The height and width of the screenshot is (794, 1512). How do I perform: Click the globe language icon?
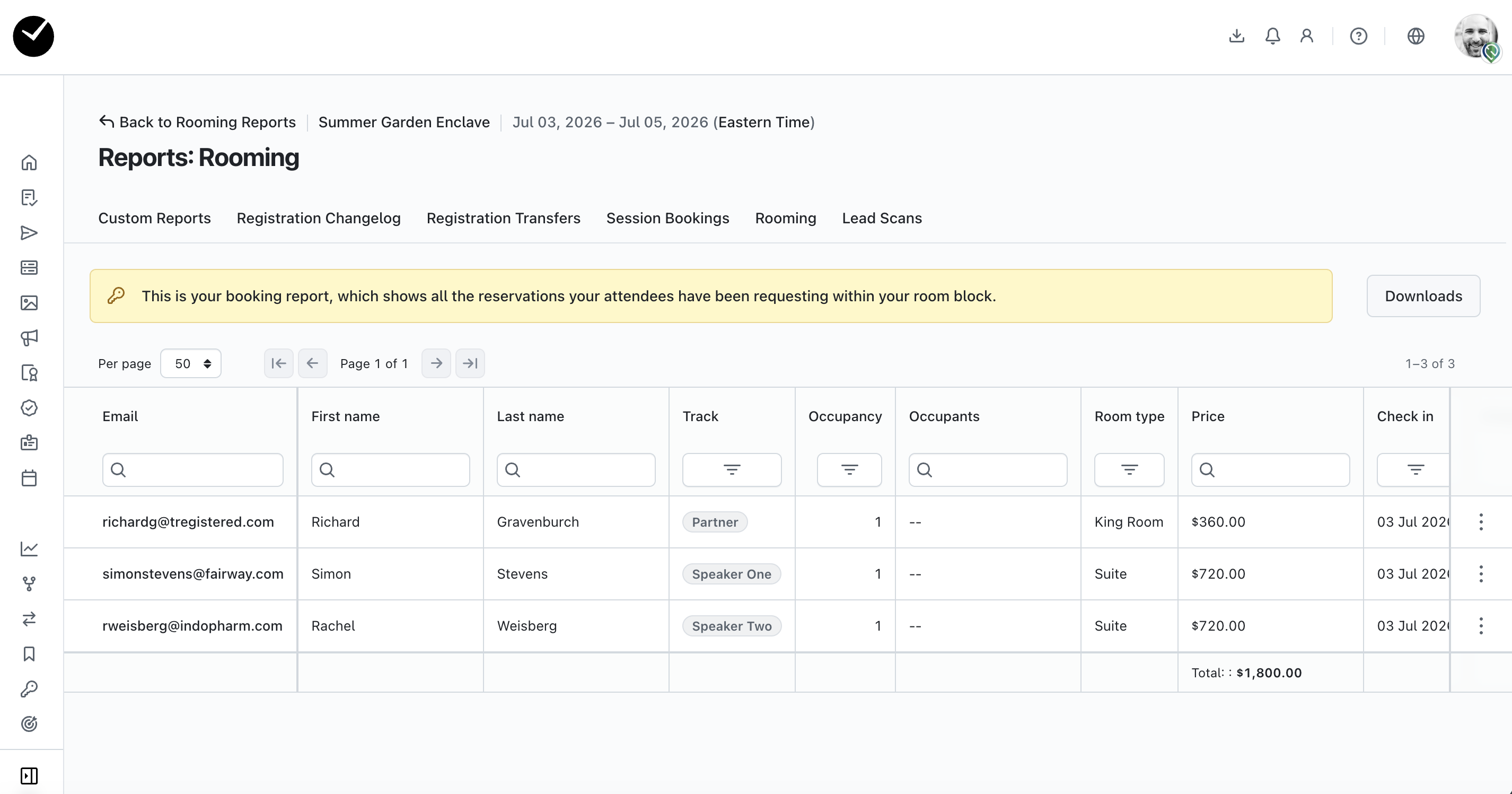1415,37
